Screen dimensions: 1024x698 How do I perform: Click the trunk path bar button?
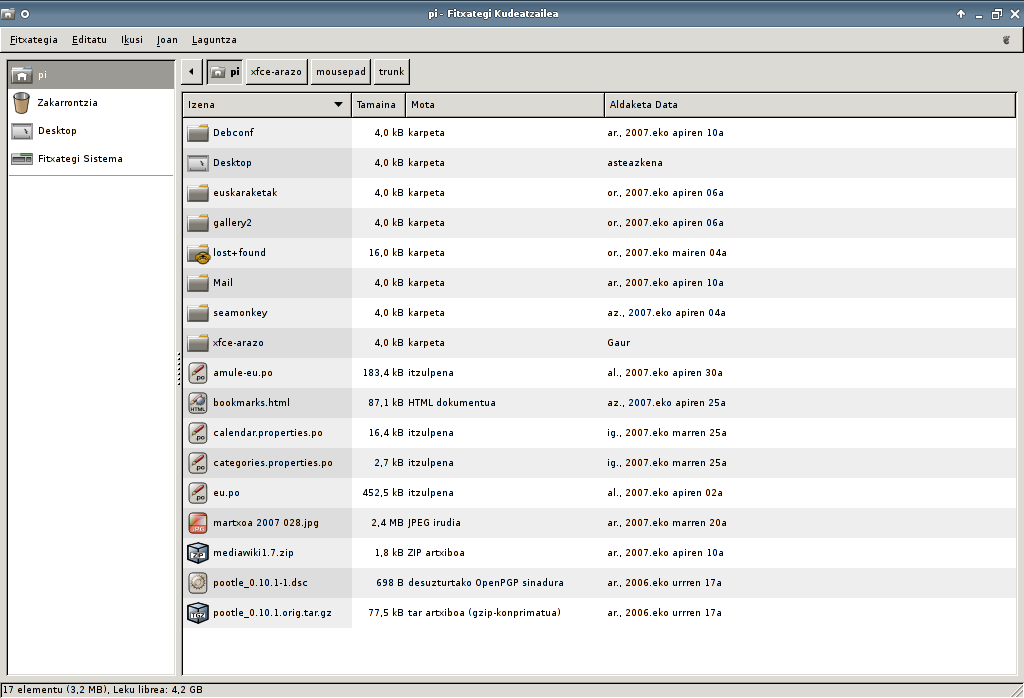(x=392, y=72)
